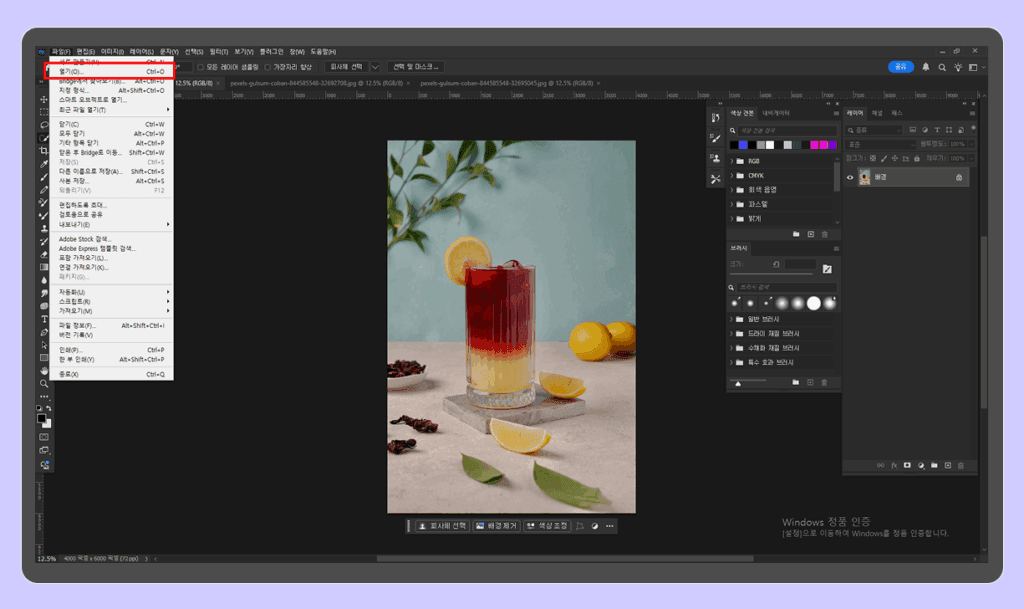Open the blend mode 표준 dropdown
The width and height of the screenshot is (1024, 609).
tap(880, 144)
